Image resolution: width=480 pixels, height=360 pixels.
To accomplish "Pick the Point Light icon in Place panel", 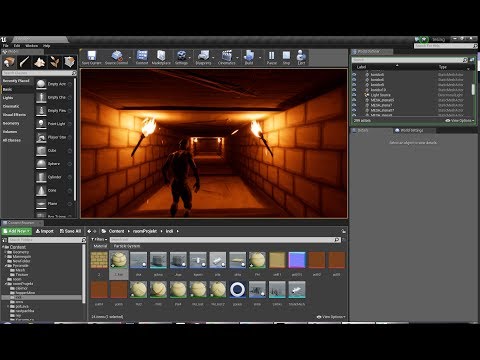I will click(x=41, y=124).
